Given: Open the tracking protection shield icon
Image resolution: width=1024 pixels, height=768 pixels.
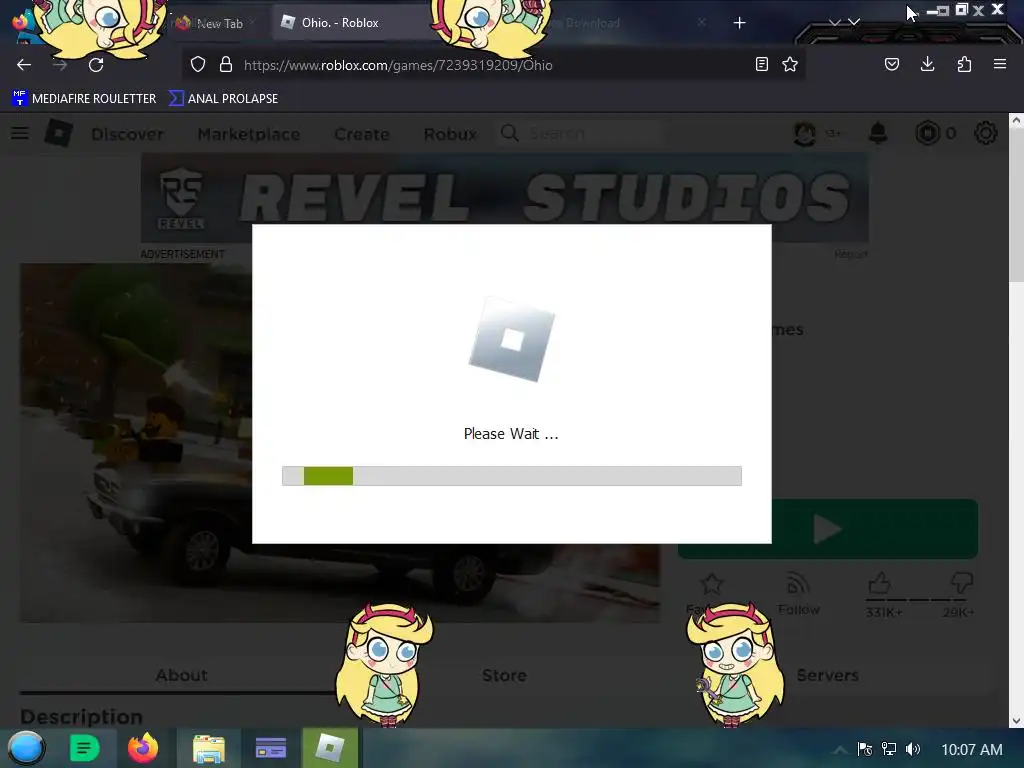Looking at the screenshot, I should tap(198, 64).
